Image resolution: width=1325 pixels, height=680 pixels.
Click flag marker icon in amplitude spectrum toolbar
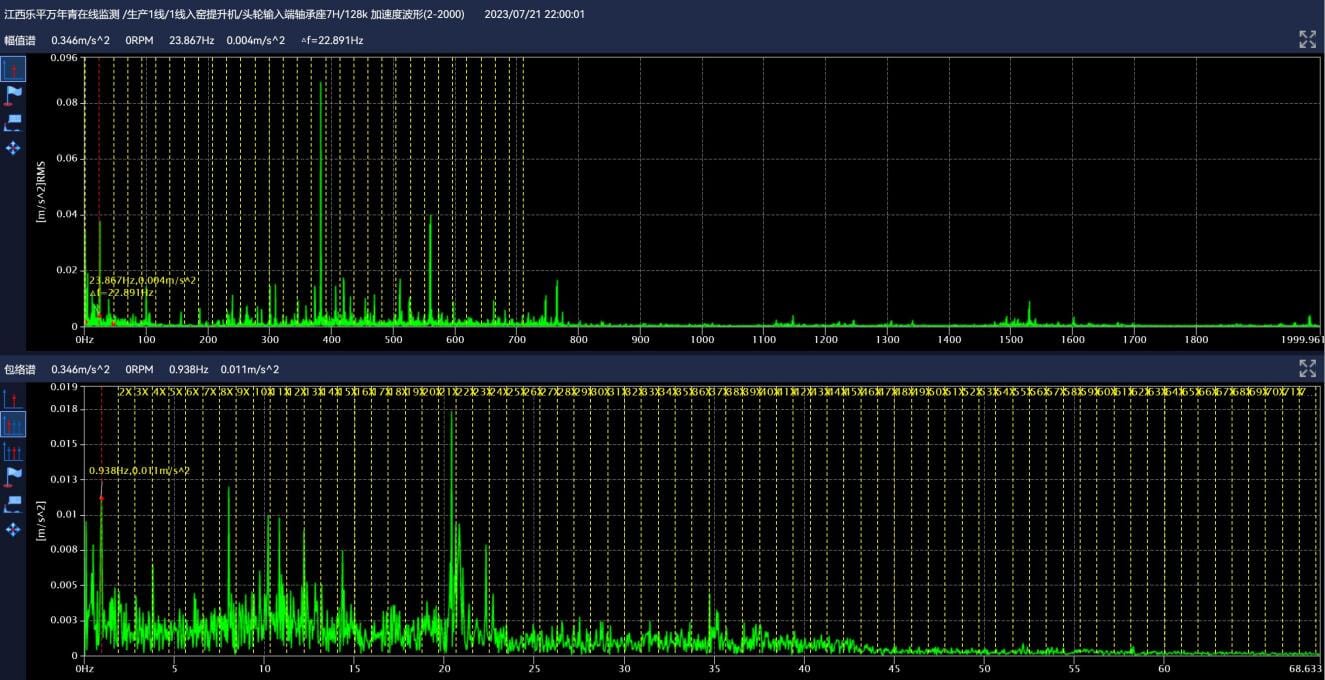13,95
